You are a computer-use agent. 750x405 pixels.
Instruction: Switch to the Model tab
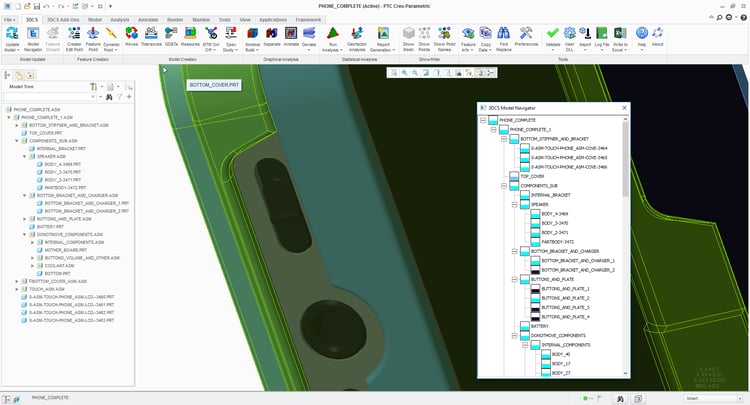click(x=95, y=20)
